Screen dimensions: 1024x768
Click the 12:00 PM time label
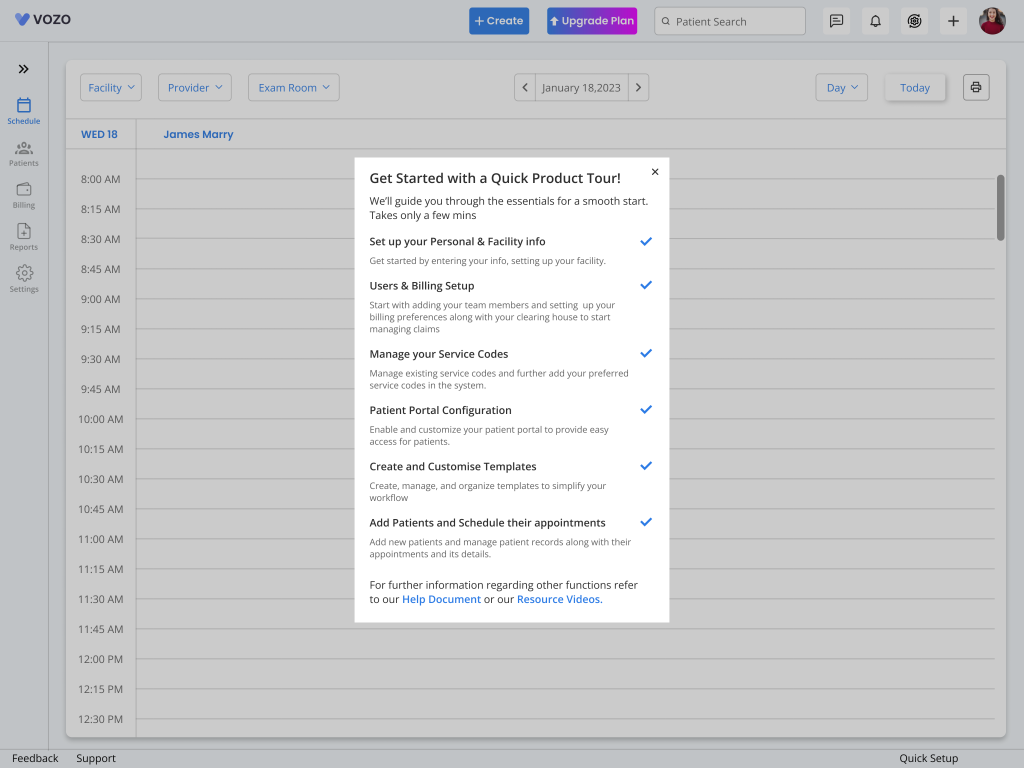(x=101, y=660)
